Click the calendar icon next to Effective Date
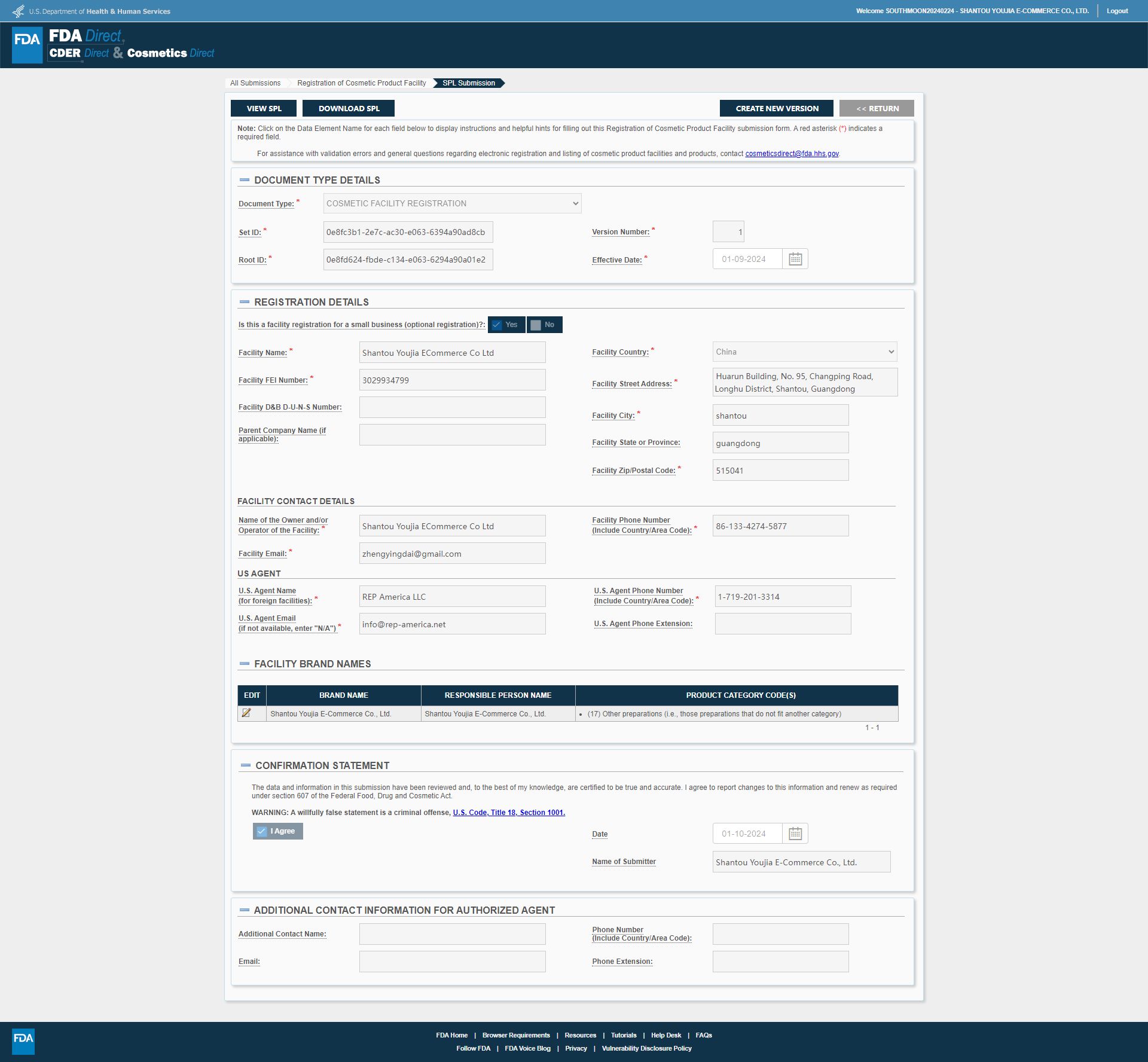 click(x=795, y=259)
